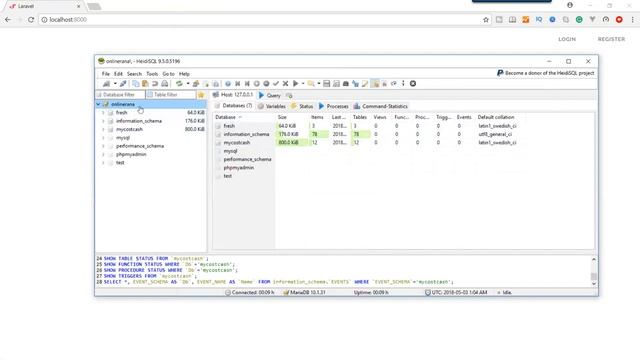Expand the test database in tree
Screen dimensions: 640x360
pyautogui.click(x=103, y=163)
